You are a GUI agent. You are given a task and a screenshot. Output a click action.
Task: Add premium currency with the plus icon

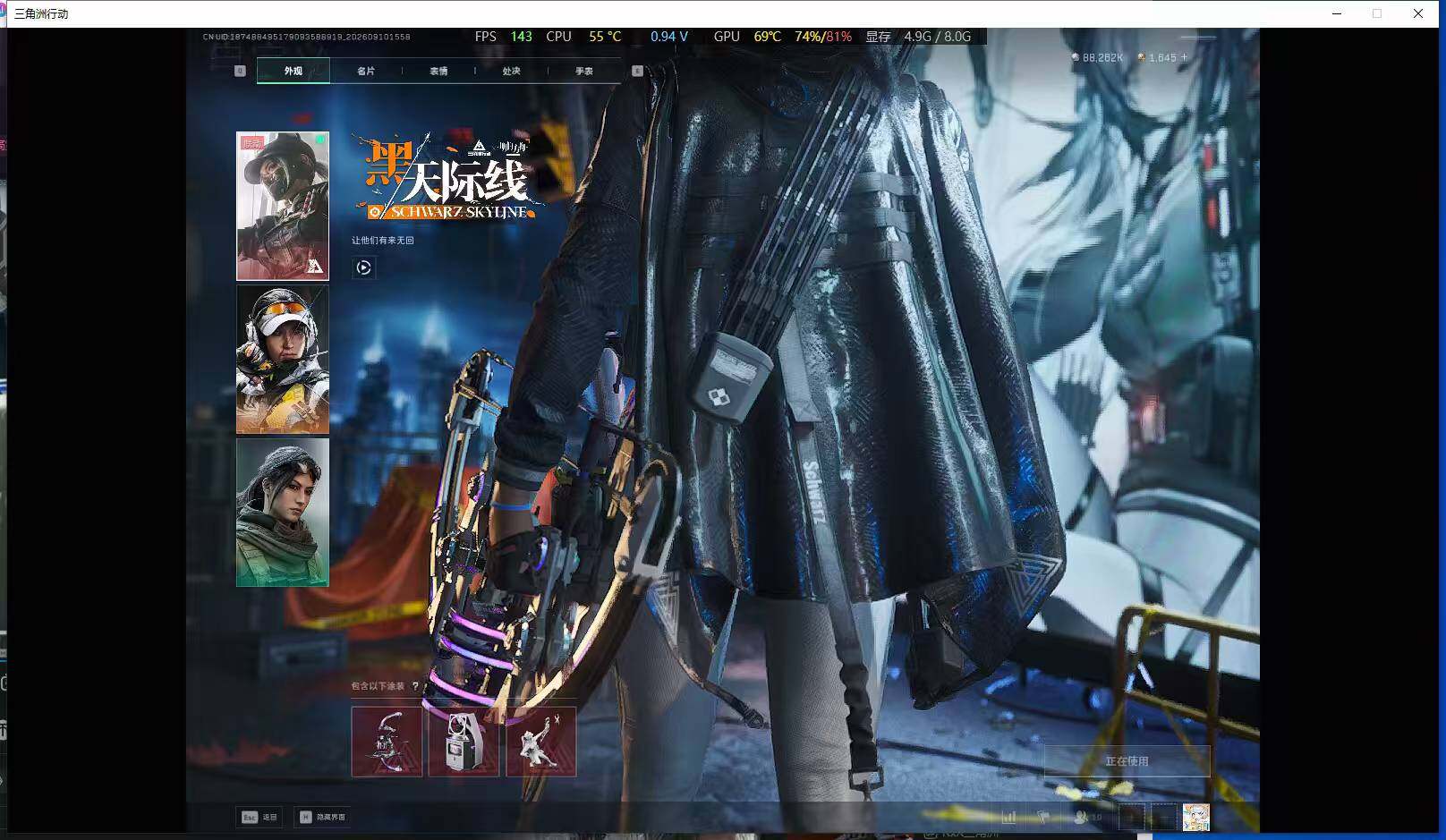click(x=1184, y=57)
